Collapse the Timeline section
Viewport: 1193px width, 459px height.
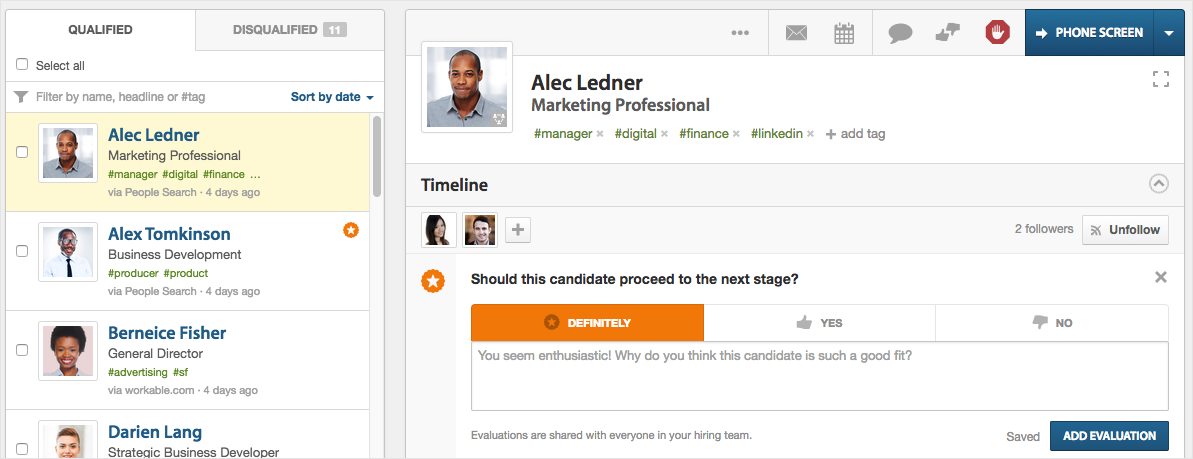click(1159, 184)
